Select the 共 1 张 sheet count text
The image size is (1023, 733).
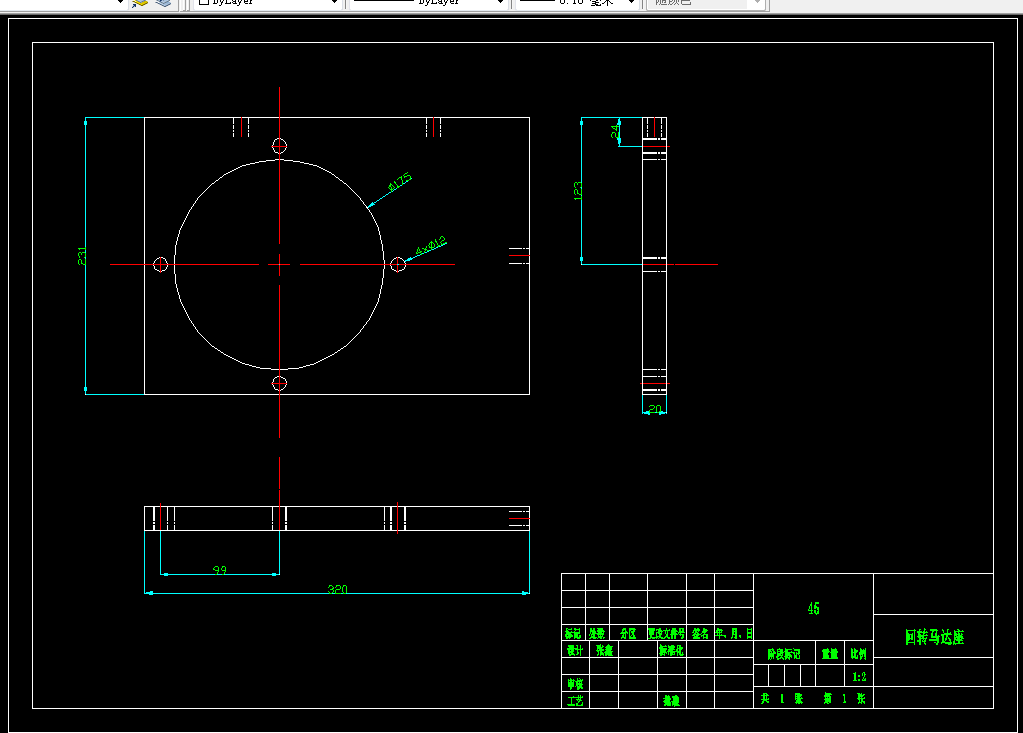coord(782,698)
